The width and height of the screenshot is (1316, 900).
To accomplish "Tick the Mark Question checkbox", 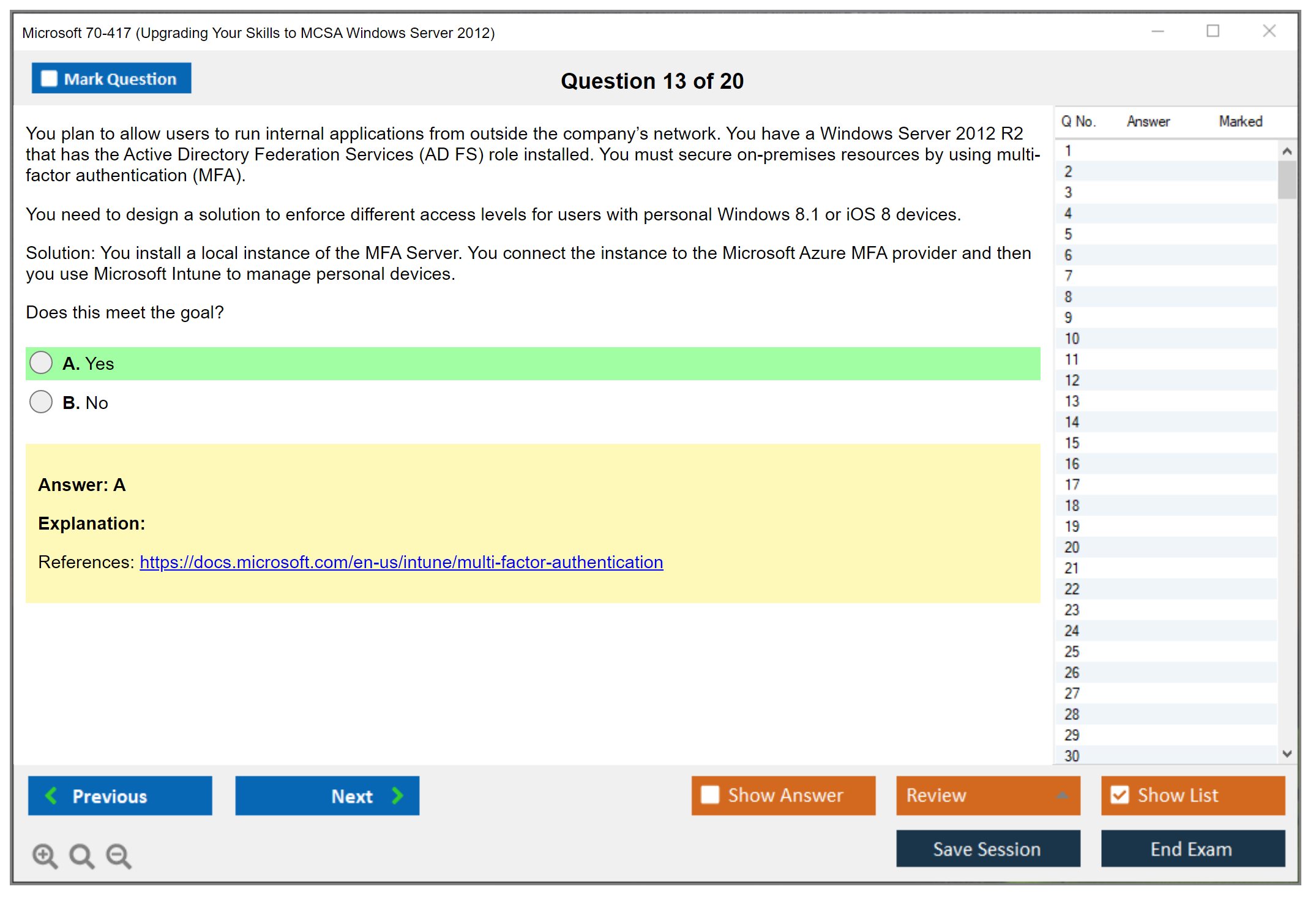I will tap(49, 79).
